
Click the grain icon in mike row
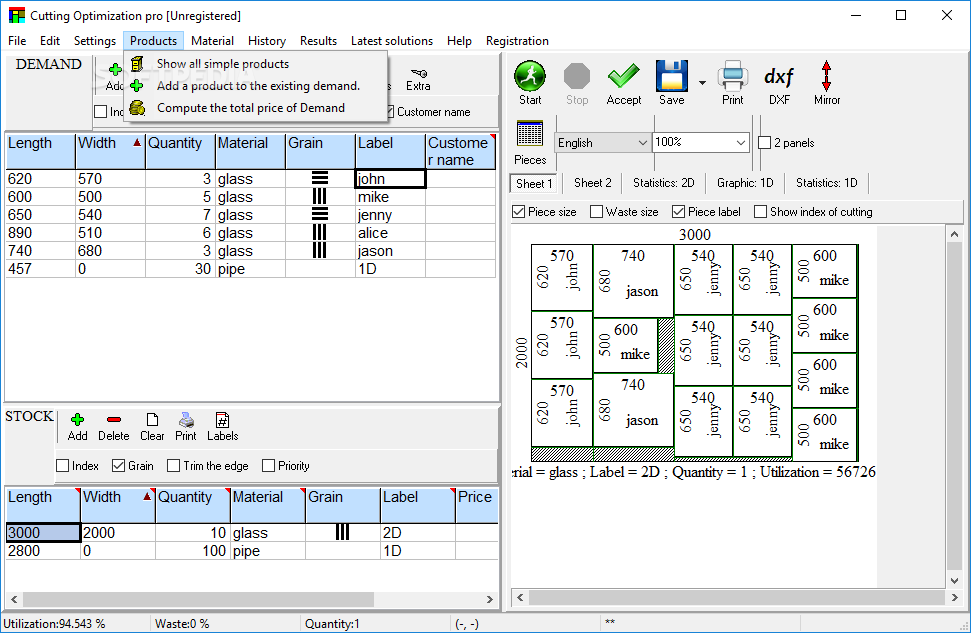tap(320, 197)
